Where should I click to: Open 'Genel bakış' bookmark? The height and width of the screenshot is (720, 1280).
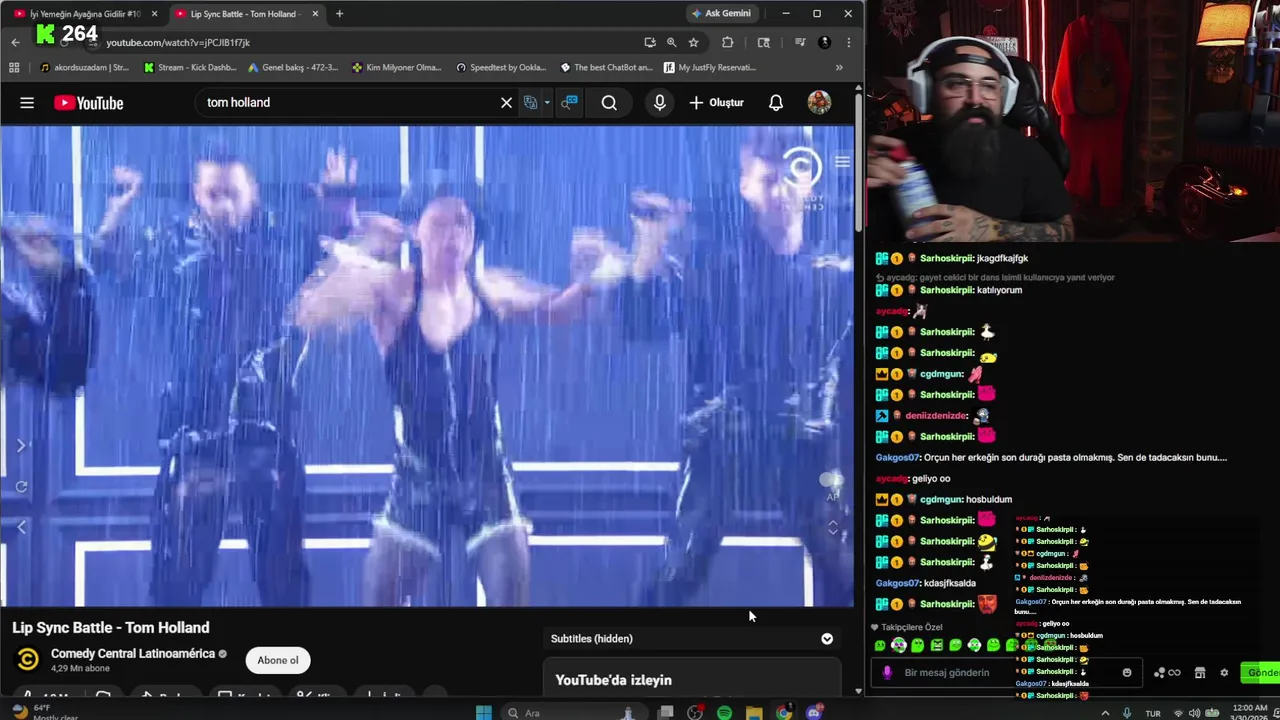[x=292, y=67]
